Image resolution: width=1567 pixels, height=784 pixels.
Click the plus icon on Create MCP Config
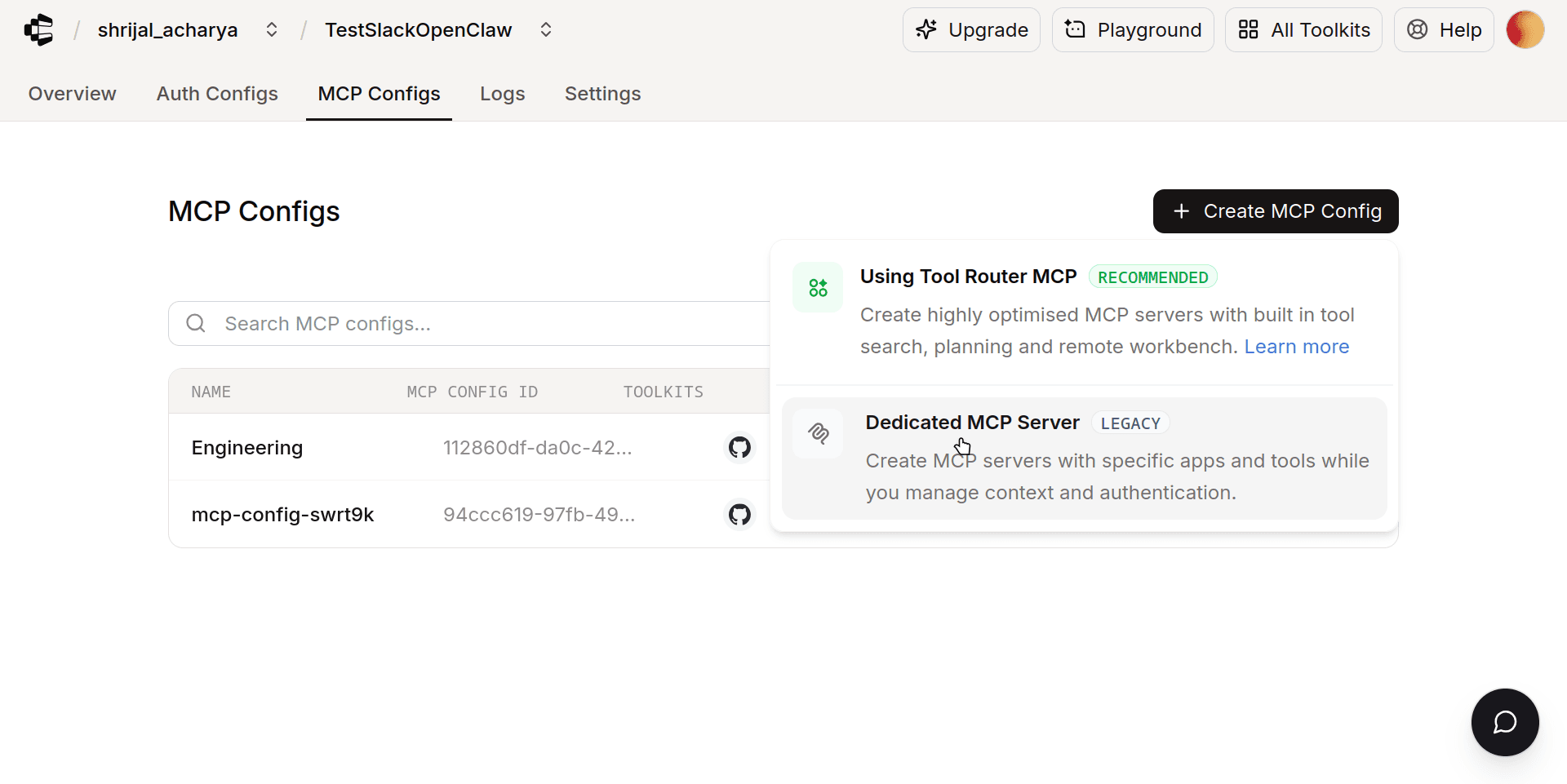pos(1181,211)
